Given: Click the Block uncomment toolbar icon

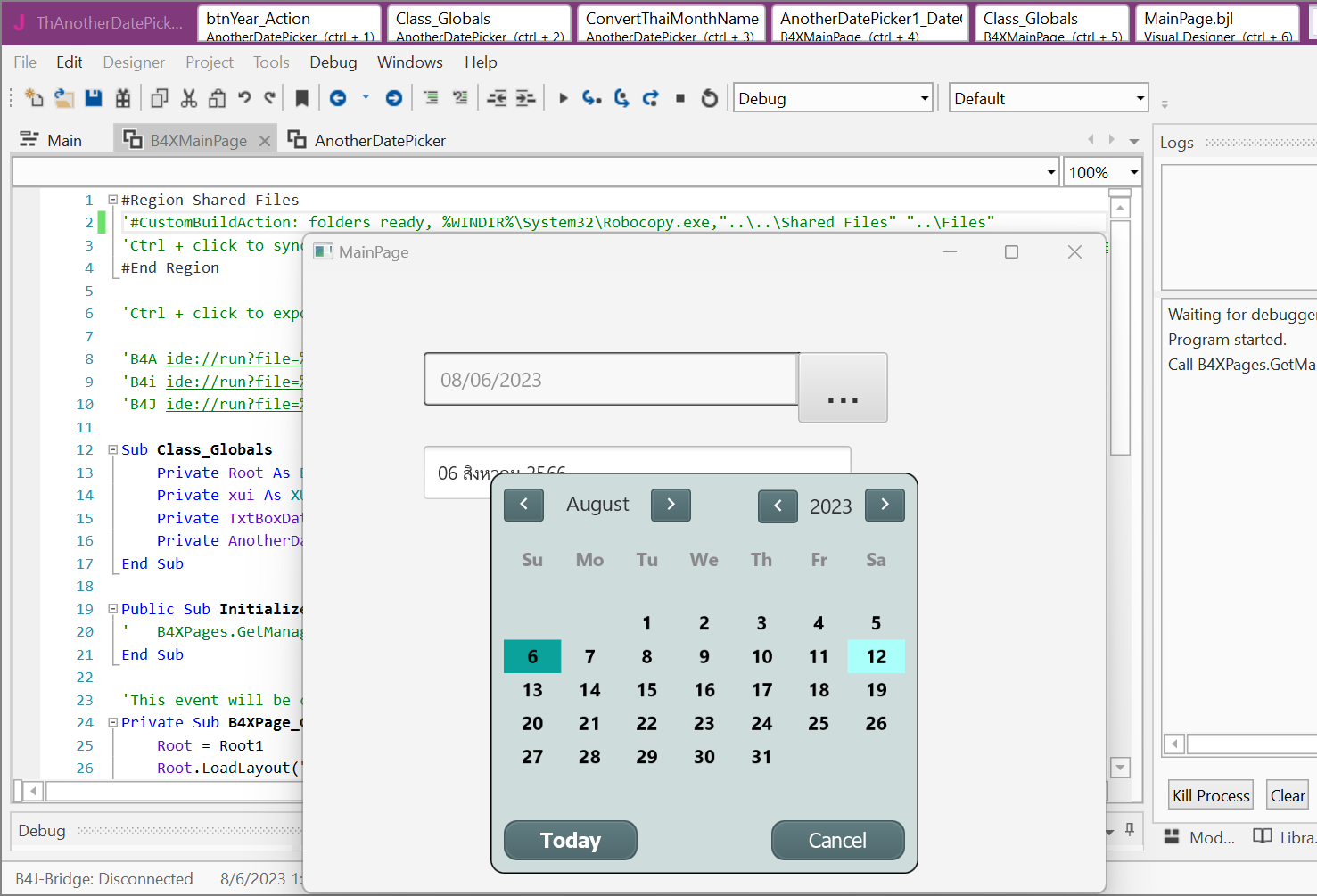Looking at the screenshot, I should 460,98.
